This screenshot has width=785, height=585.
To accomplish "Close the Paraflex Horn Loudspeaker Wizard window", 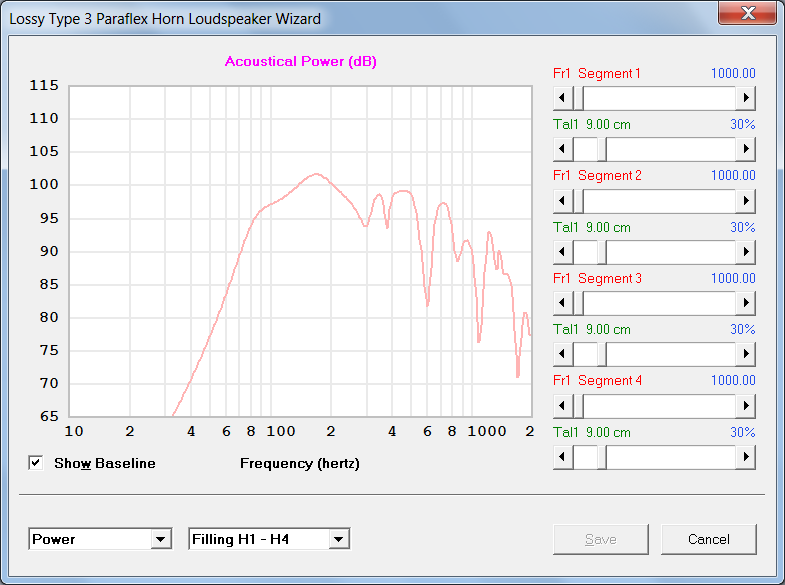I will [x=747, y=13].
